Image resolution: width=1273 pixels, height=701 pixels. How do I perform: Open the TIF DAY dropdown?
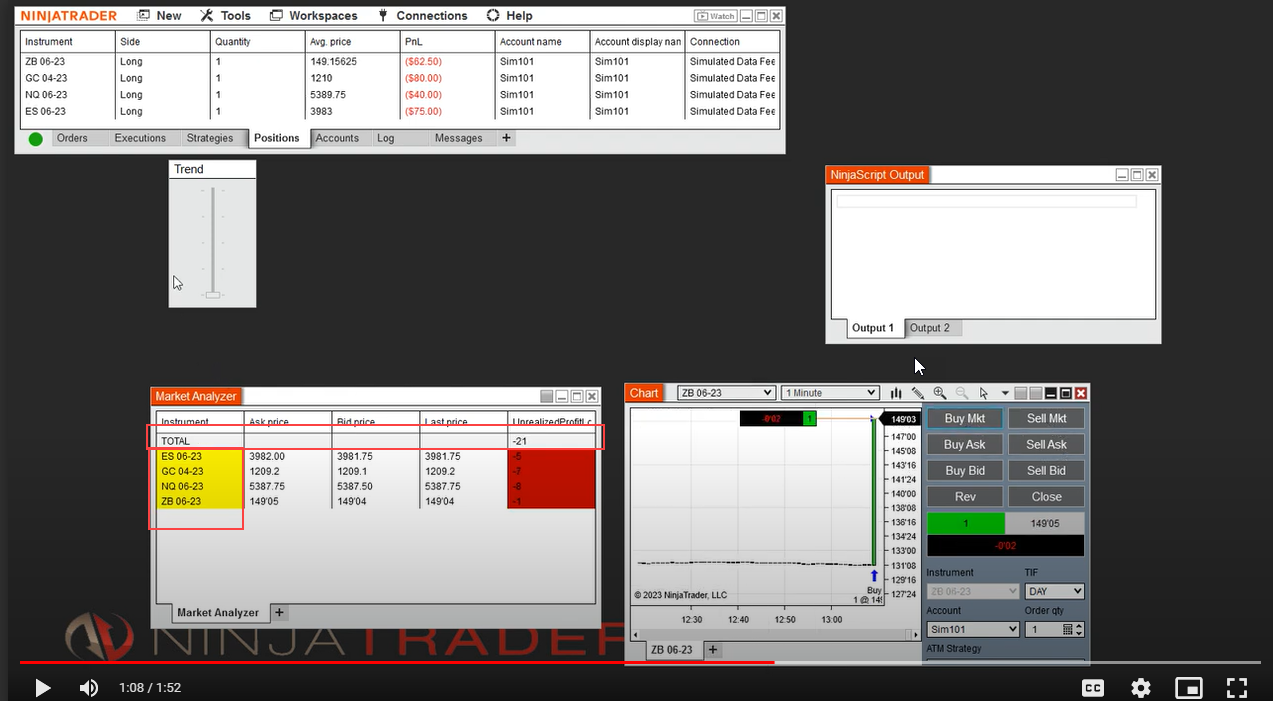(x=1054, y=592)
